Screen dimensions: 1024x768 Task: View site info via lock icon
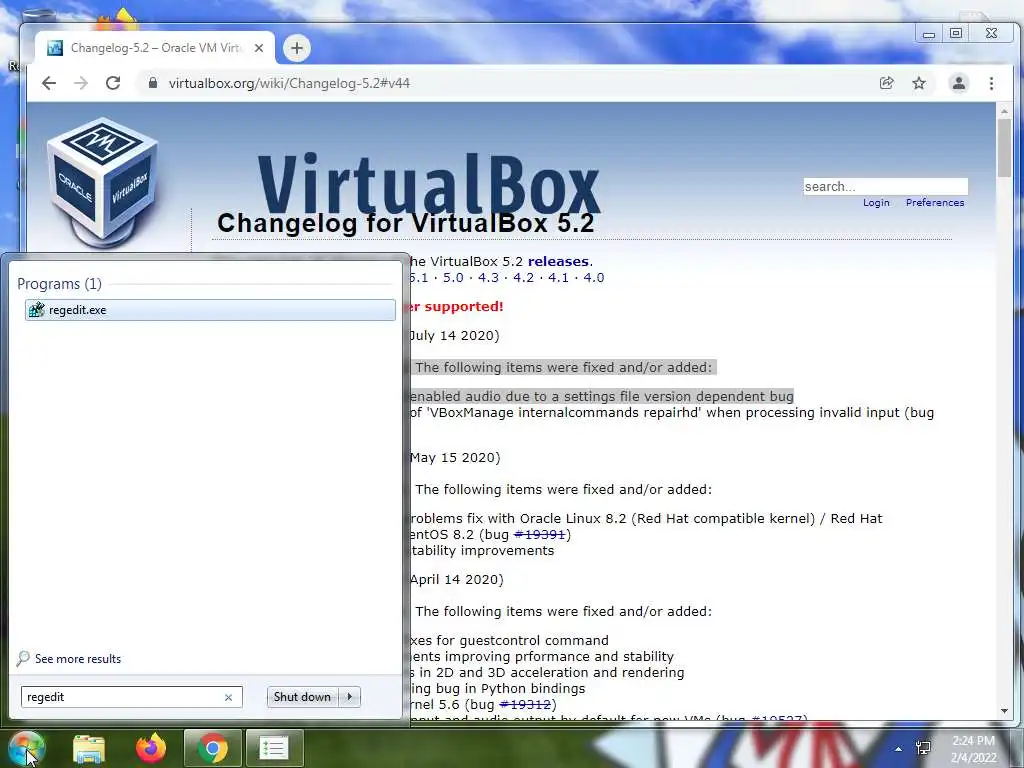[153, 83]
